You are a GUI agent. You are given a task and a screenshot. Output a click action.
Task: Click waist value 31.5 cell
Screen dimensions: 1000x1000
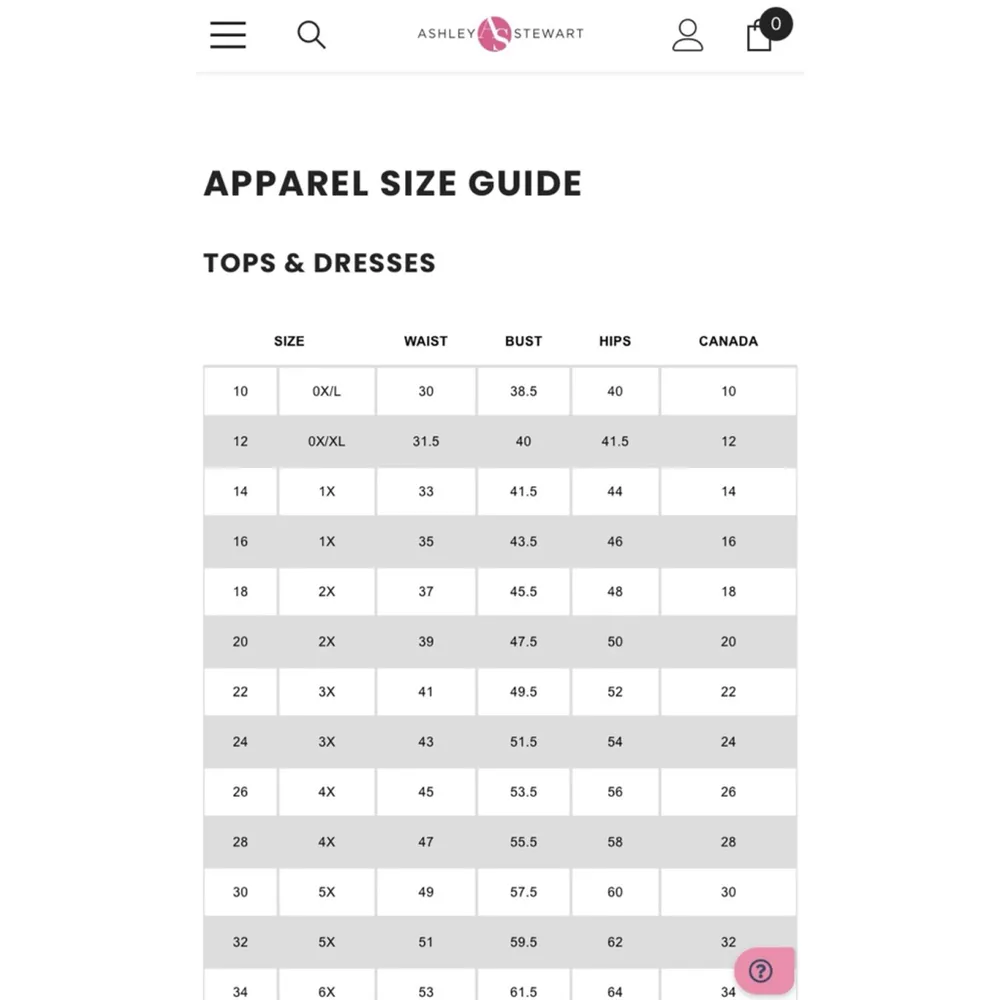[x=426, y=441]
